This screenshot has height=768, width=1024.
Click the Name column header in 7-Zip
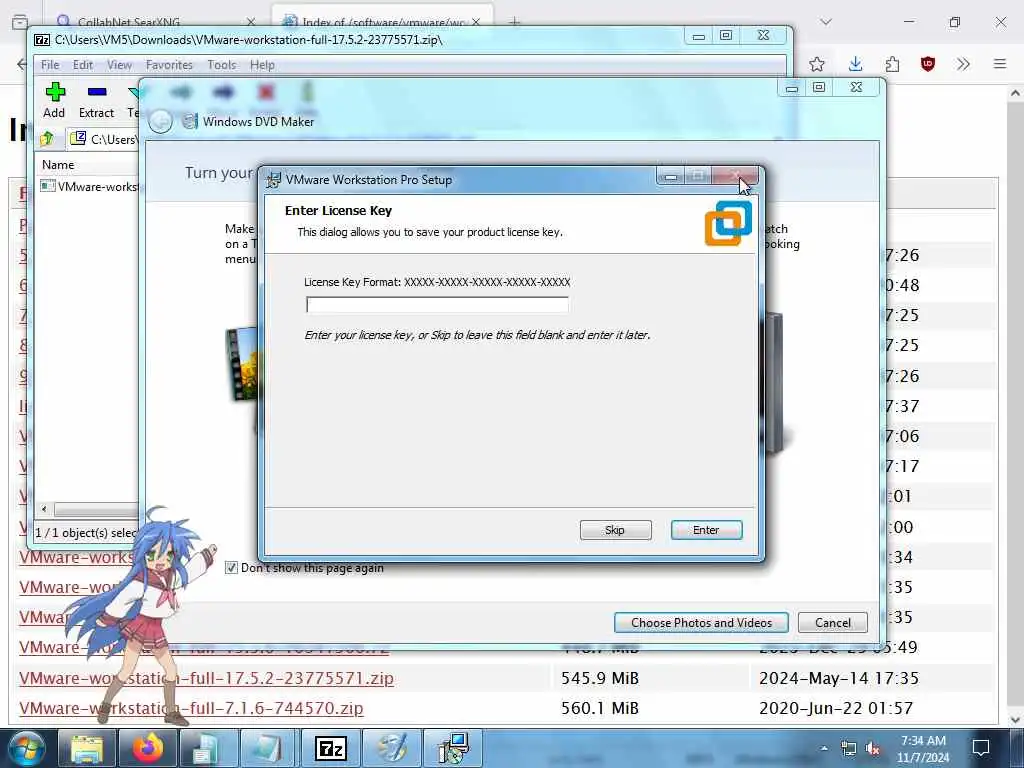click(57, 165)
